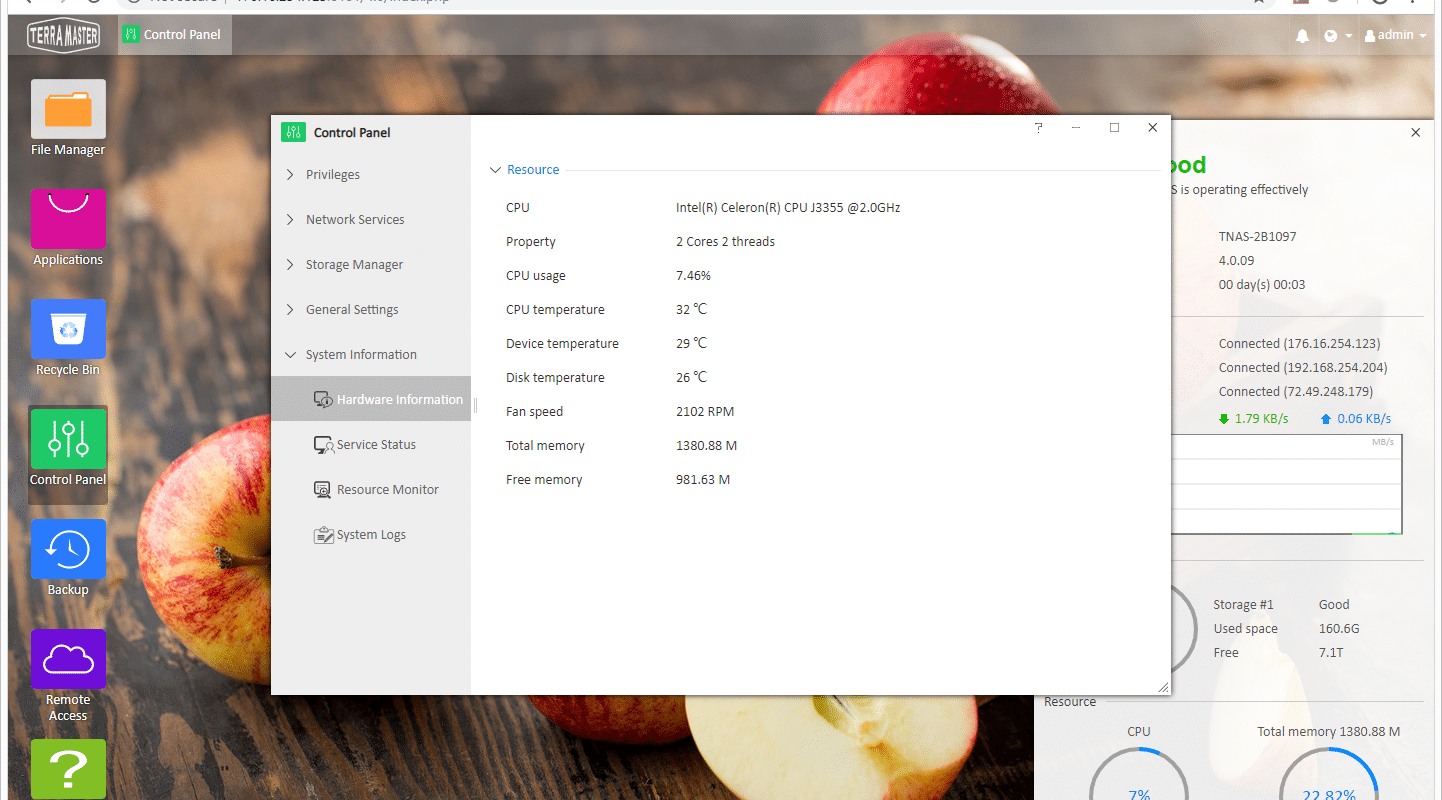
Task: Click the fan speed value 2102 RPM
Action: (705, 412)
